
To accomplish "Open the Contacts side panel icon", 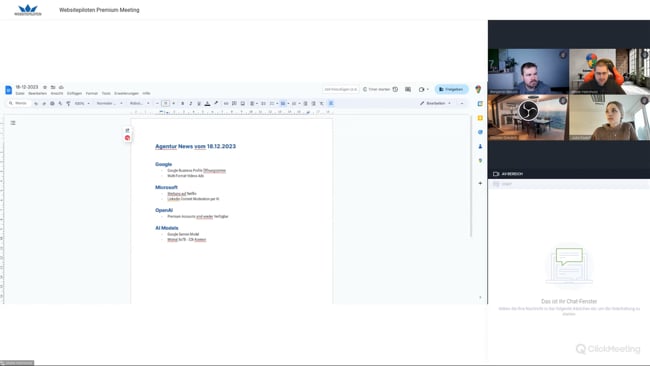I will [480, 146].
